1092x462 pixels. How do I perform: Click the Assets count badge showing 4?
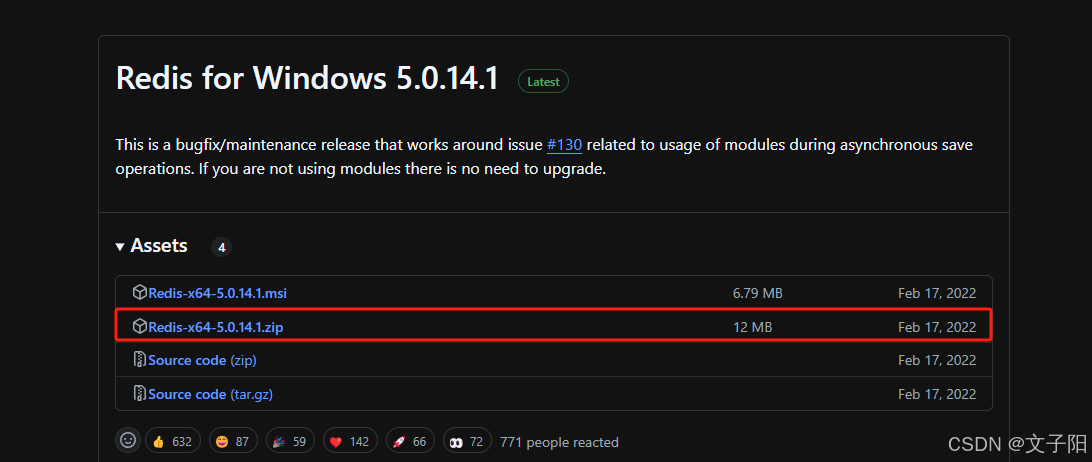pyautogui.click(x=221, y=247)
